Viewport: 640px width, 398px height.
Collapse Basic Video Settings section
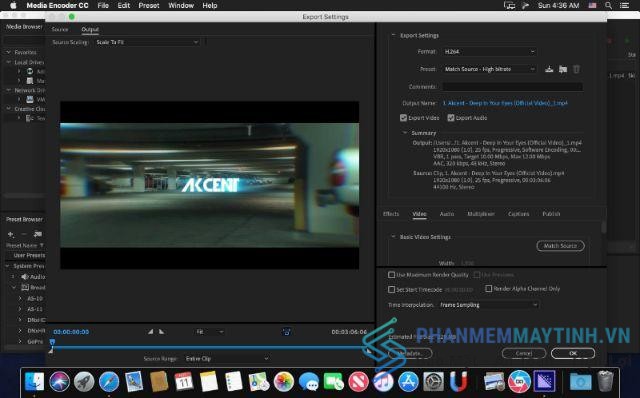coord(393,236)
